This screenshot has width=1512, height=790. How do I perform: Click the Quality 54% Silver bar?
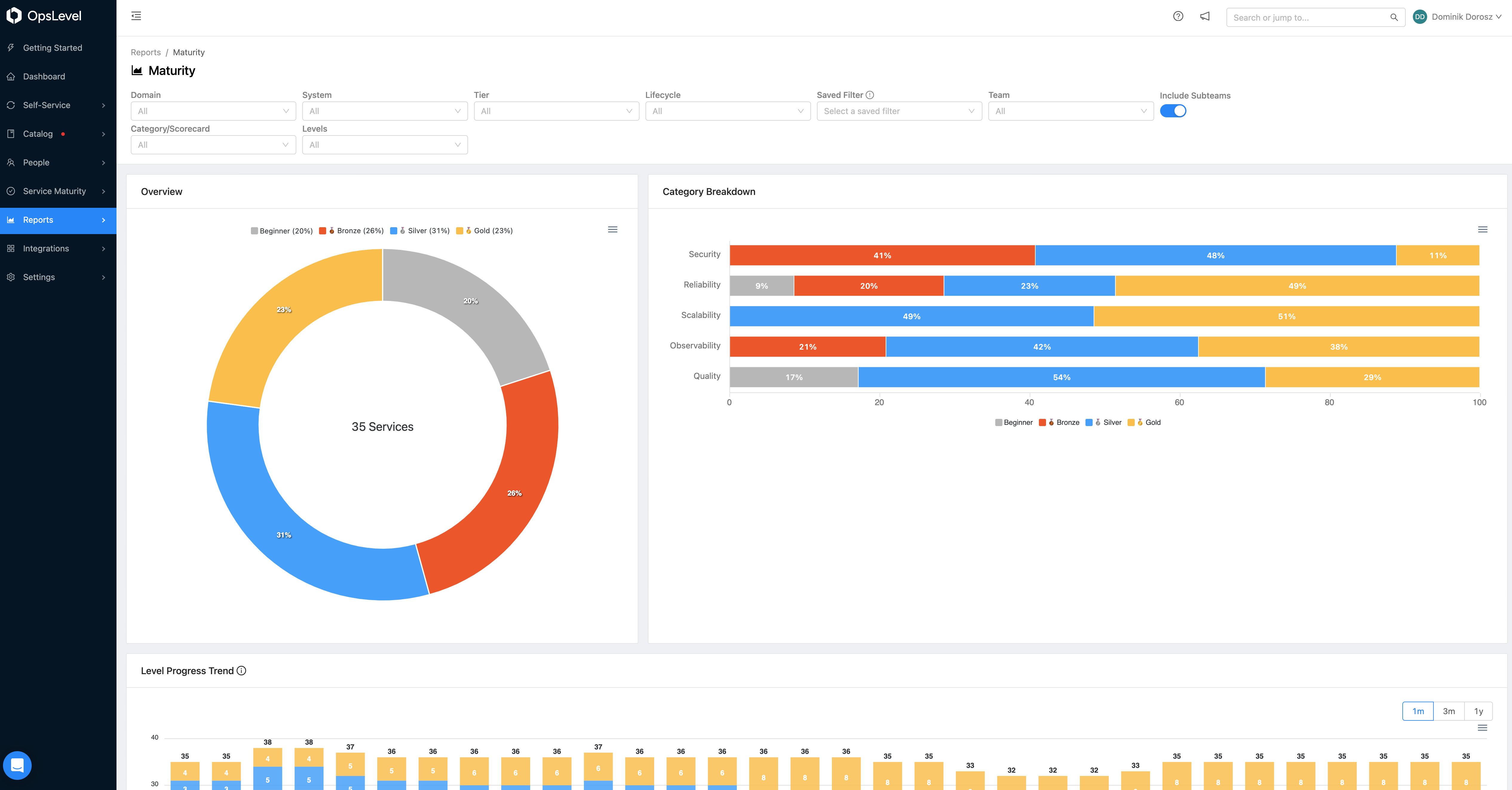(x=1061, y=377)
